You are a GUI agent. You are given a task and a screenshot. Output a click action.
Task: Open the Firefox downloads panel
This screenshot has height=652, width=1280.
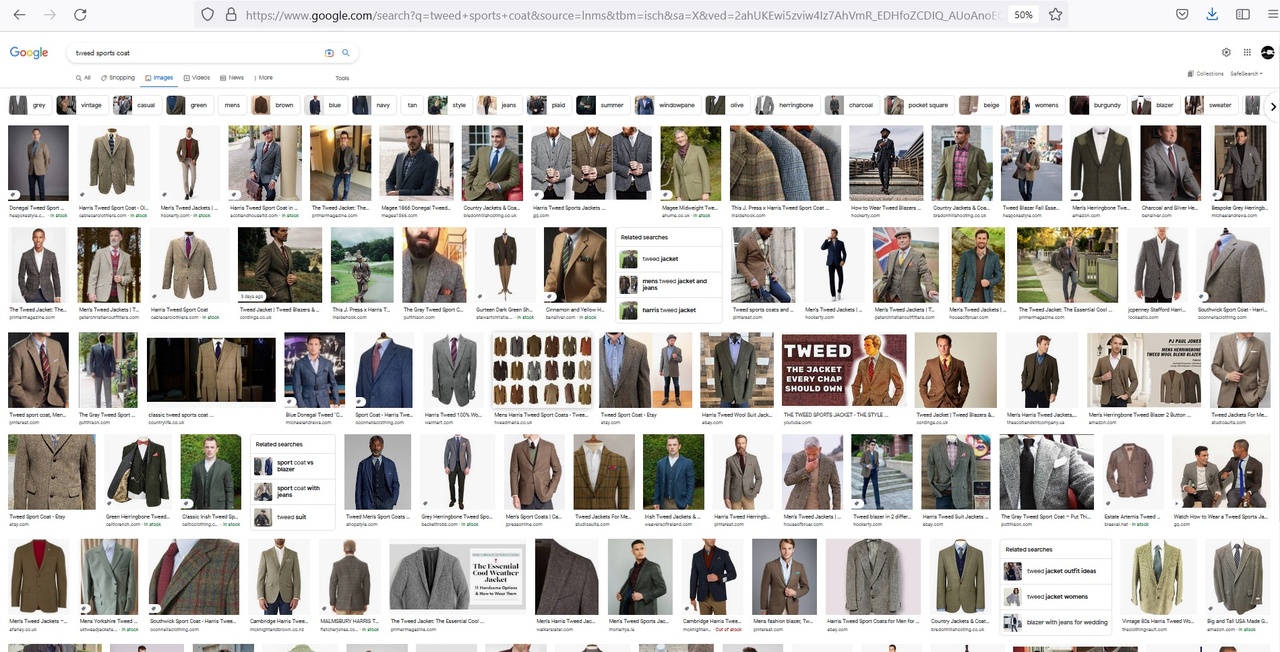point(1212,15)
